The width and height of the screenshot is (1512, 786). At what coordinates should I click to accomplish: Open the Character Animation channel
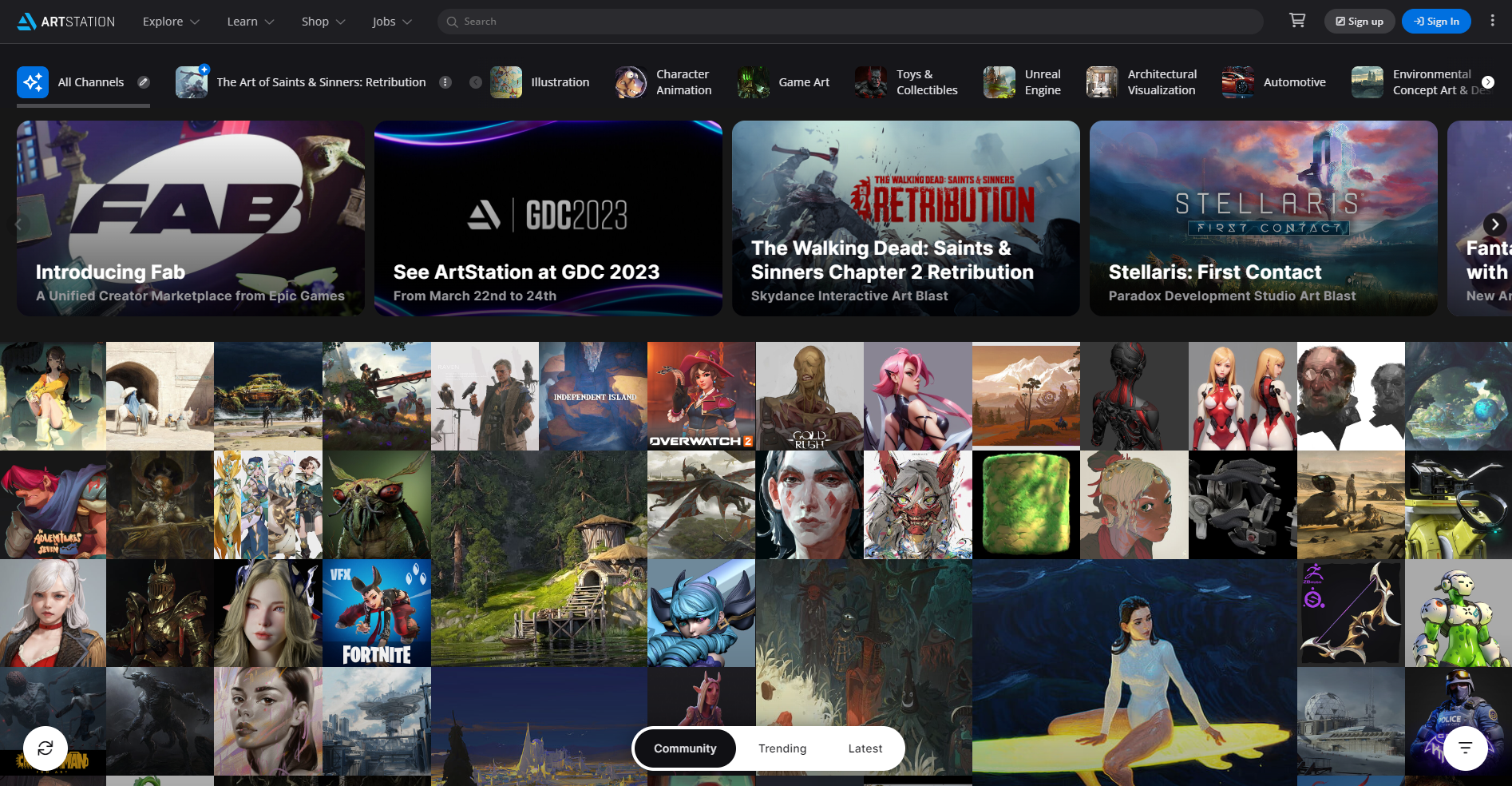pyautogui.click(x=663, y=82)
